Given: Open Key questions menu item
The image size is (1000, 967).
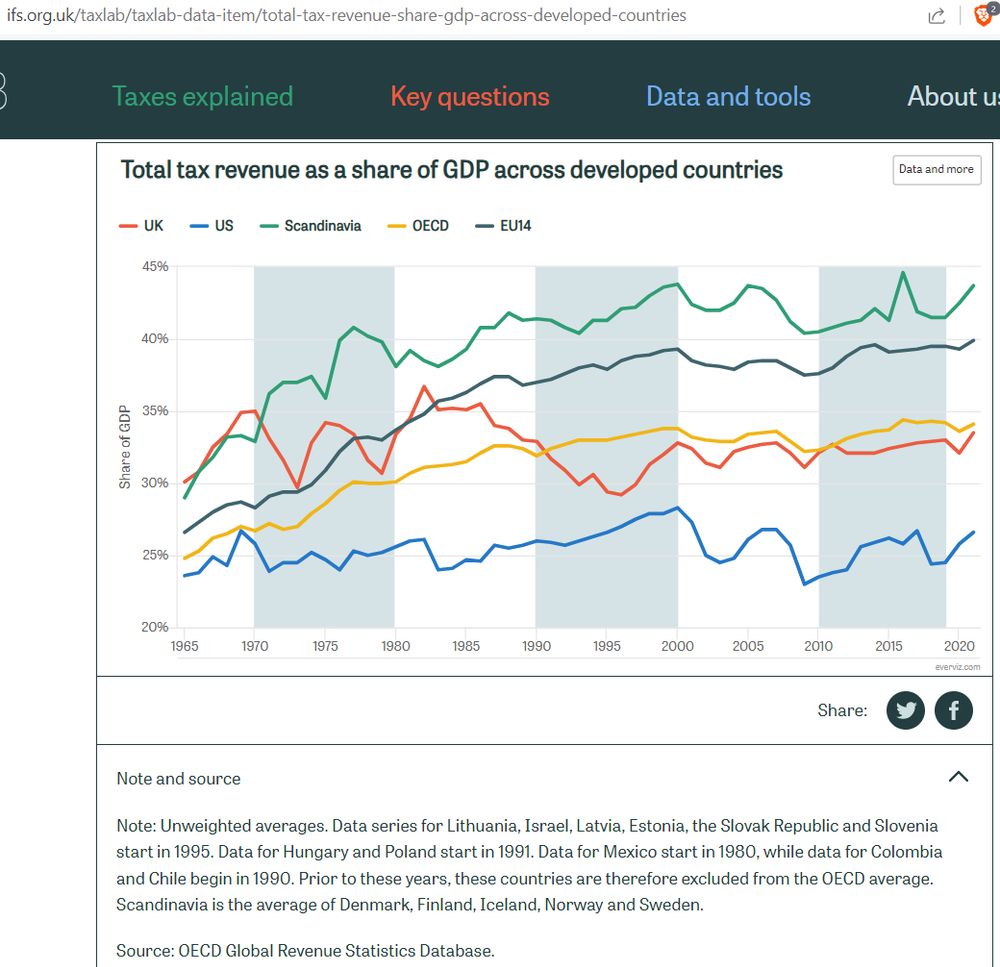Looking at the screenshot, I should [x=470, y=97].
